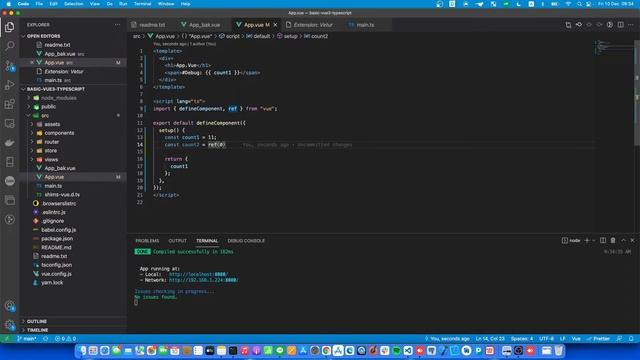Click Synchronize Changes icon in status bar
640x360 pixels.
point(46,339)
